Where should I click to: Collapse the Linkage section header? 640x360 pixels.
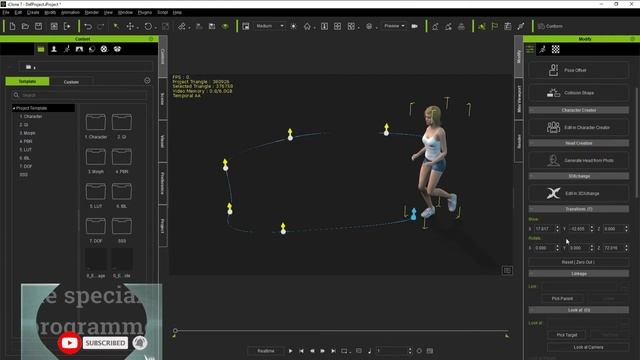(x=578, y=273)
